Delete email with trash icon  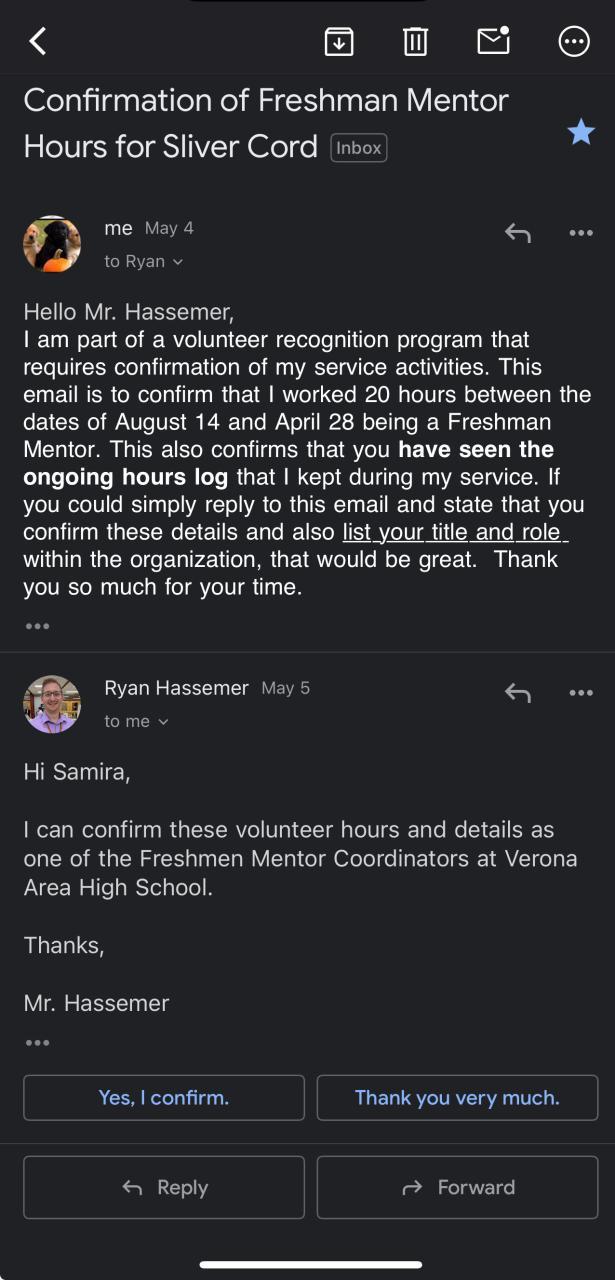(415, 41)
